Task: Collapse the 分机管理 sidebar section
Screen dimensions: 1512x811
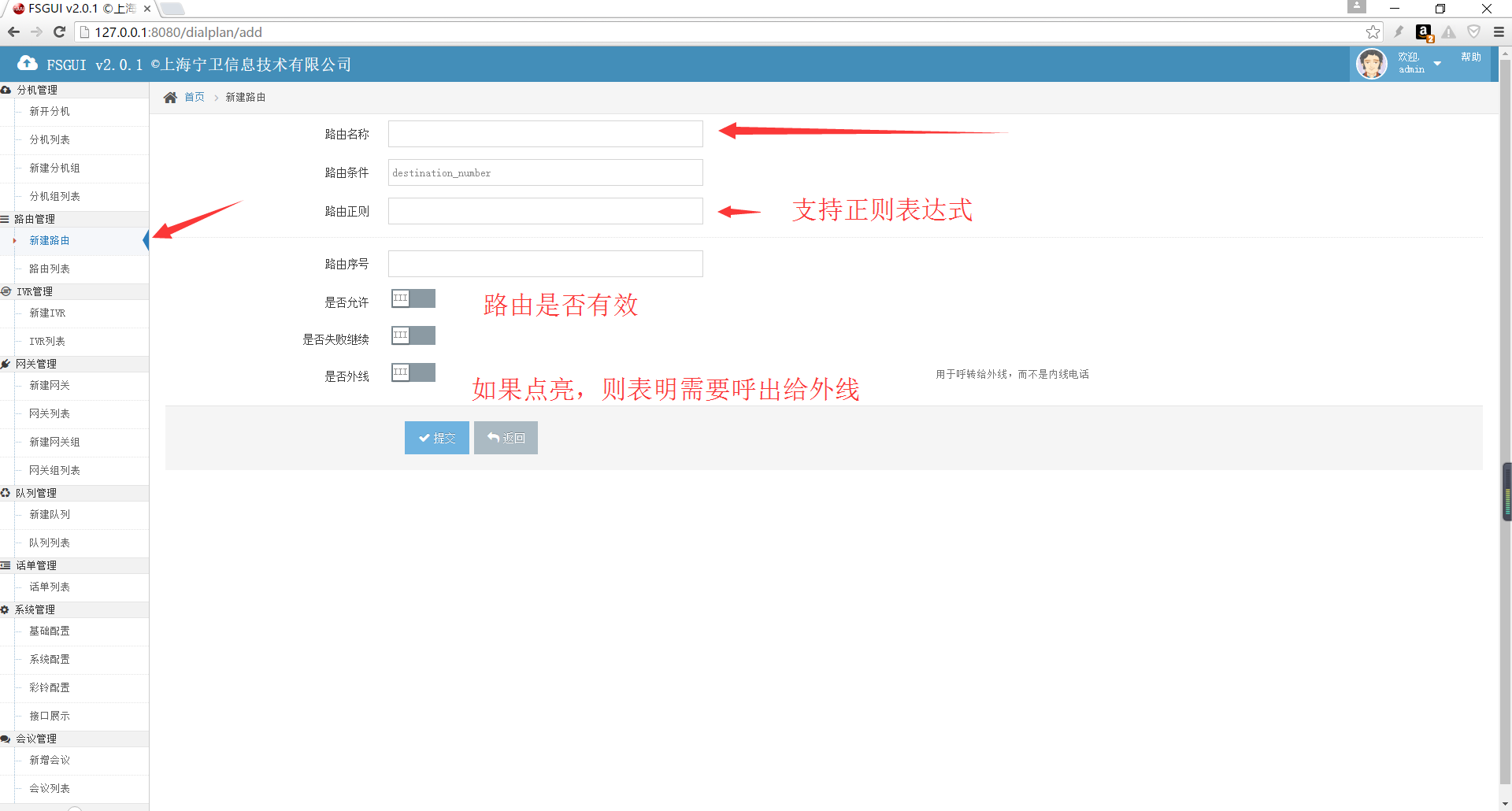Action: coord(37,90)
